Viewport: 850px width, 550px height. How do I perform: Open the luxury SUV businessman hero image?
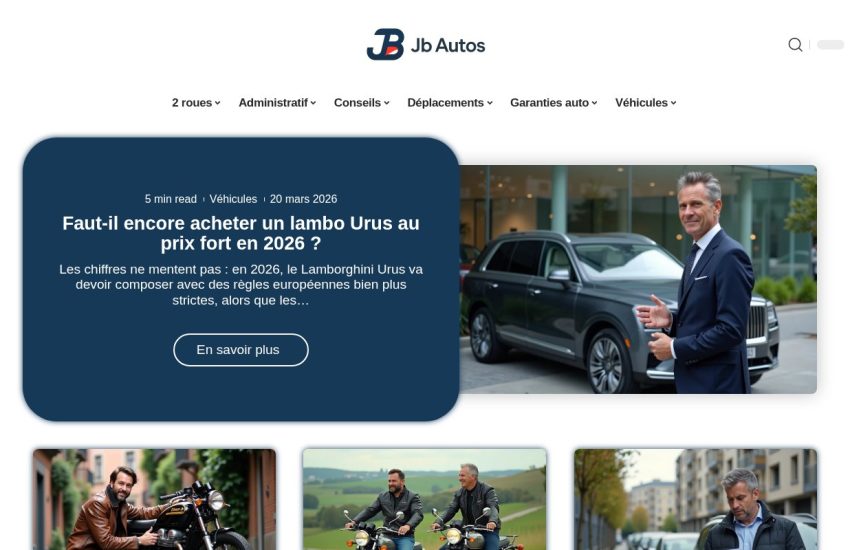(x=638, y=279)
